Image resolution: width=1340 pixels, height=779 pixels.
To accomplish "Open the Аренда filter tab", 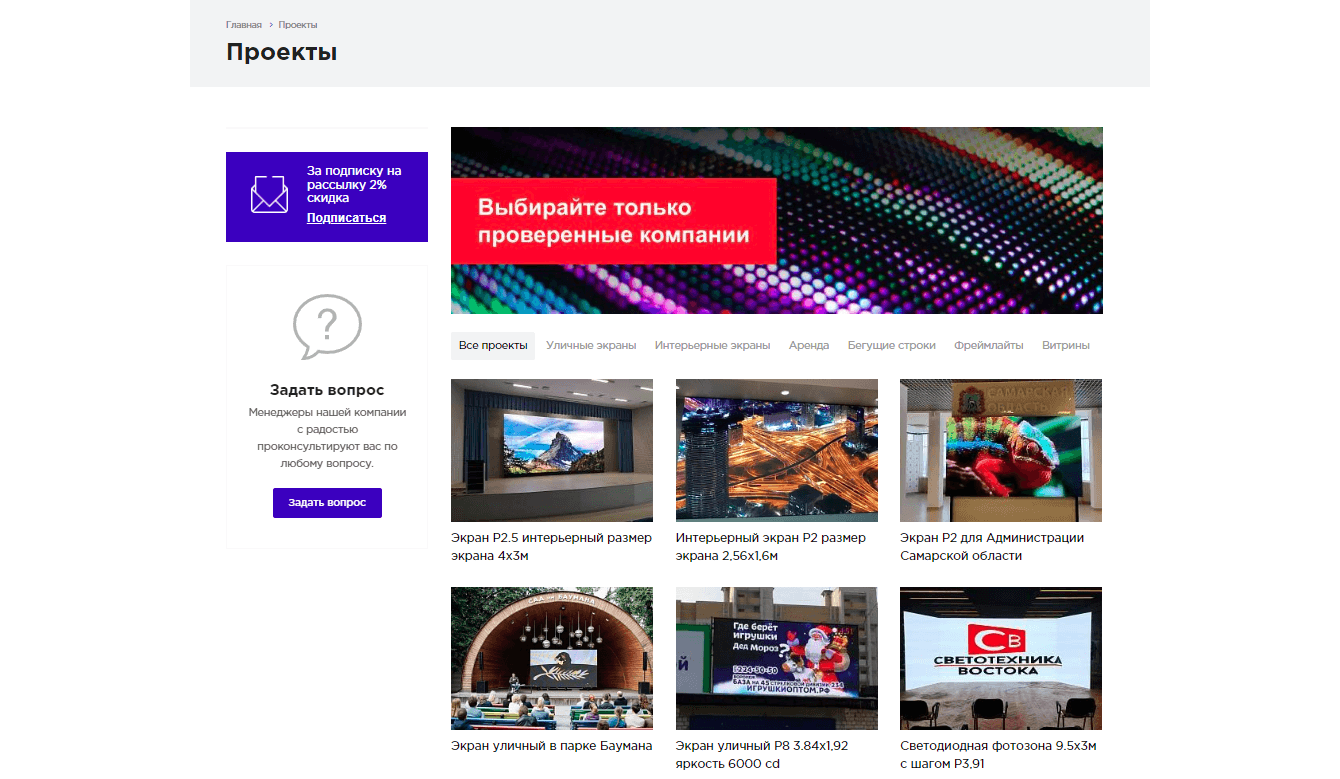I will coord(808,345).
